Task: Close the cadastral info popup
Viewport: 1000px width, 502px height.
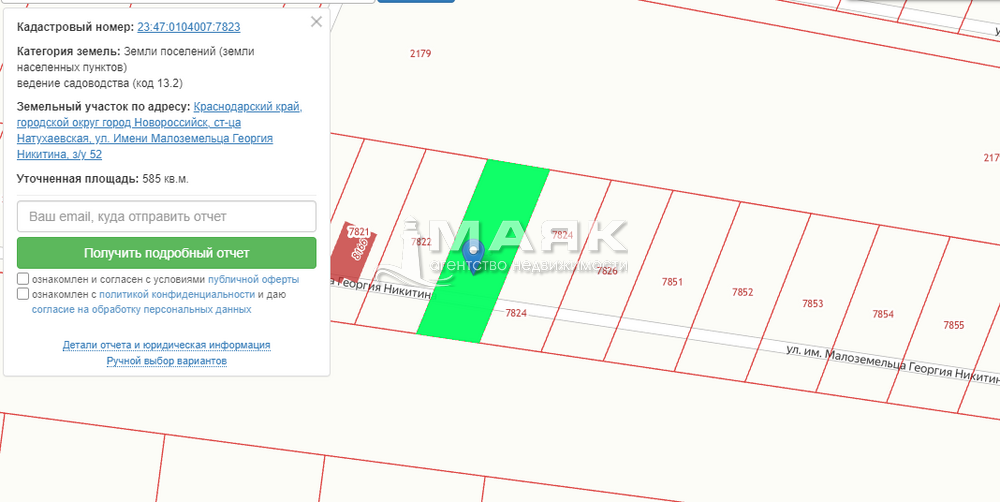Action: point(316,21)
